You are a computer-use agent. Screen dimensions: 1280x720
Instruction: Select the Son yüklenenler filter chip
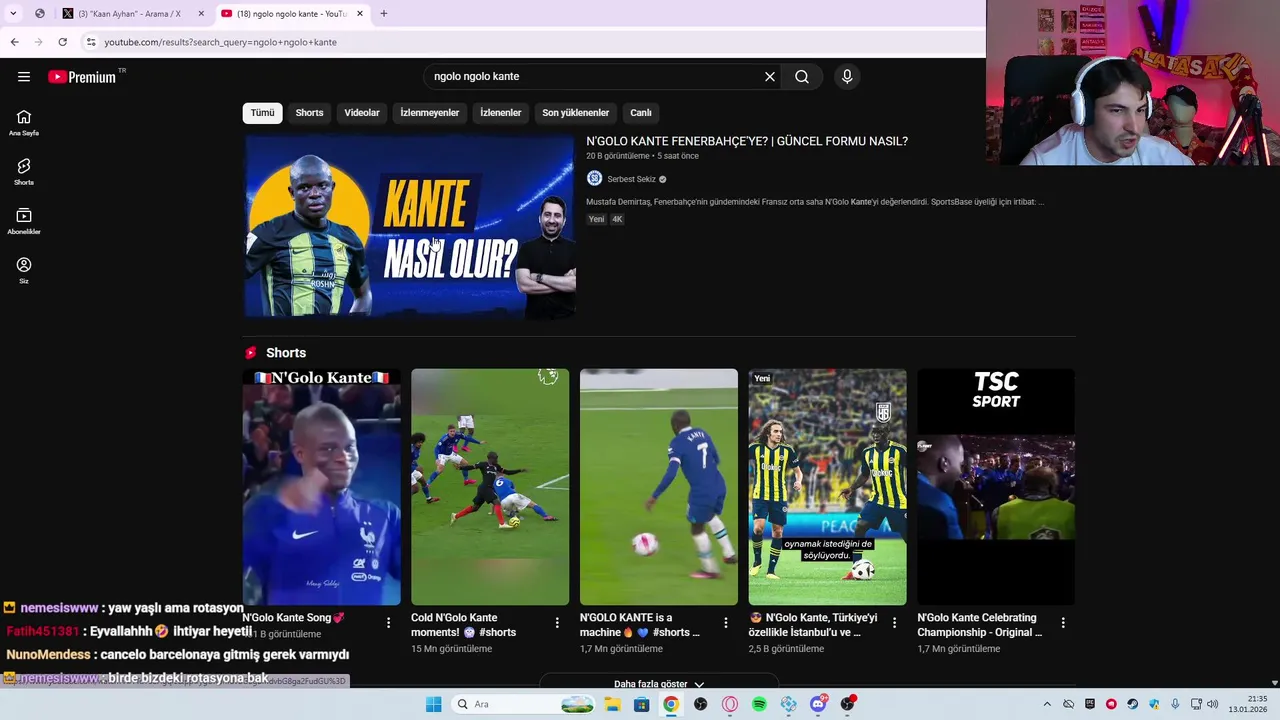(x=576, y=113)
